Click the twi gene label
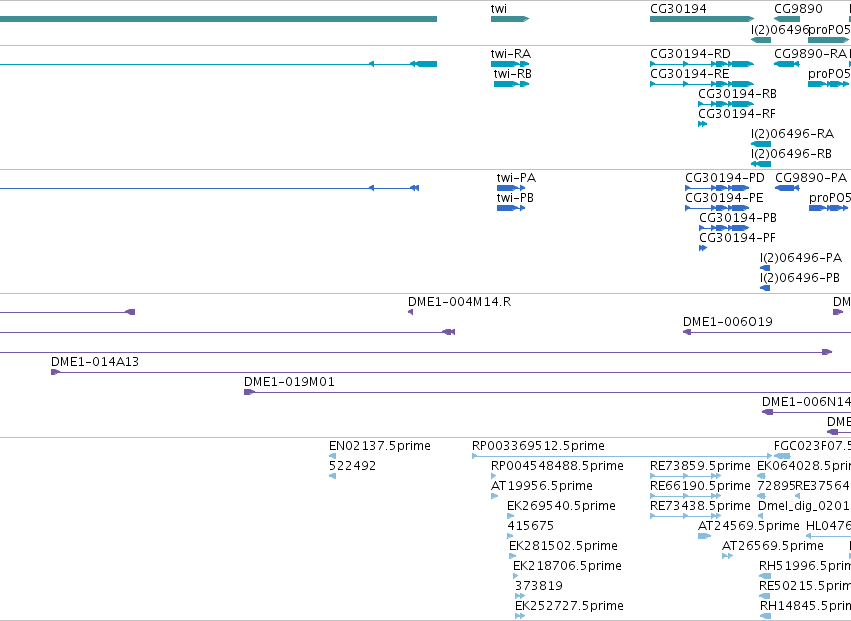The image size is (851, 621). [498, 9]
